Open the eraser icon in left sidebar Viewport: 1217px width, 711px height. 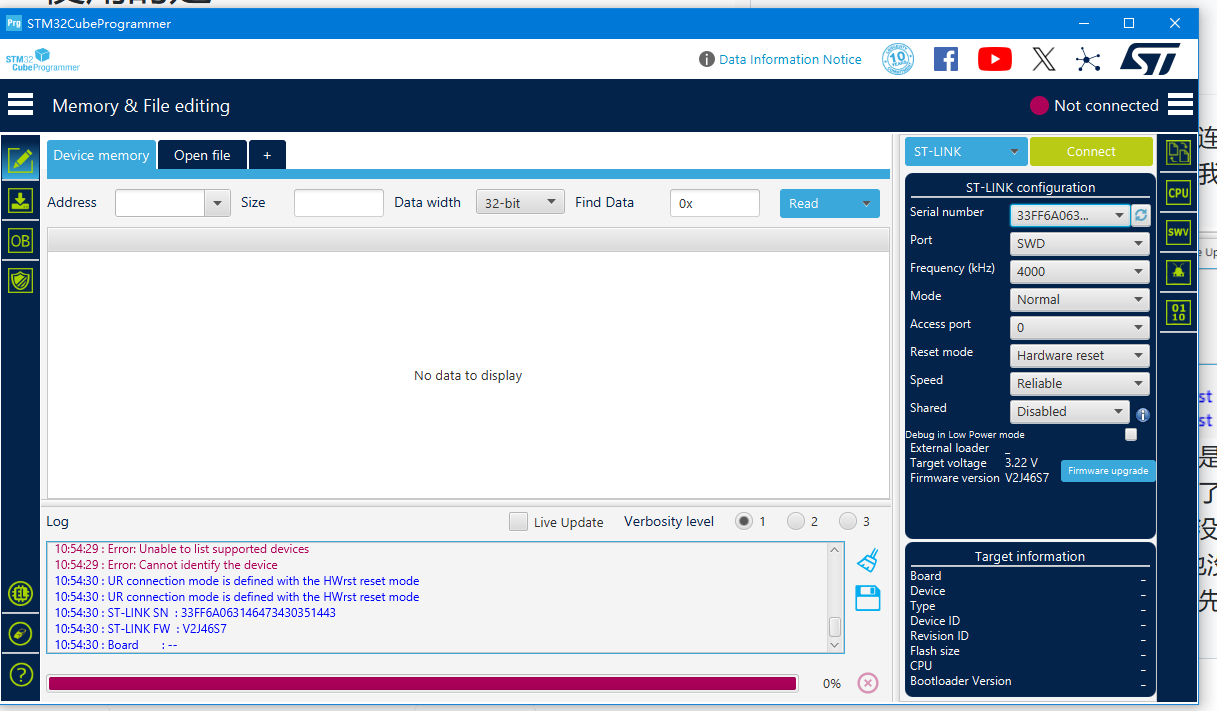(21, 634)
